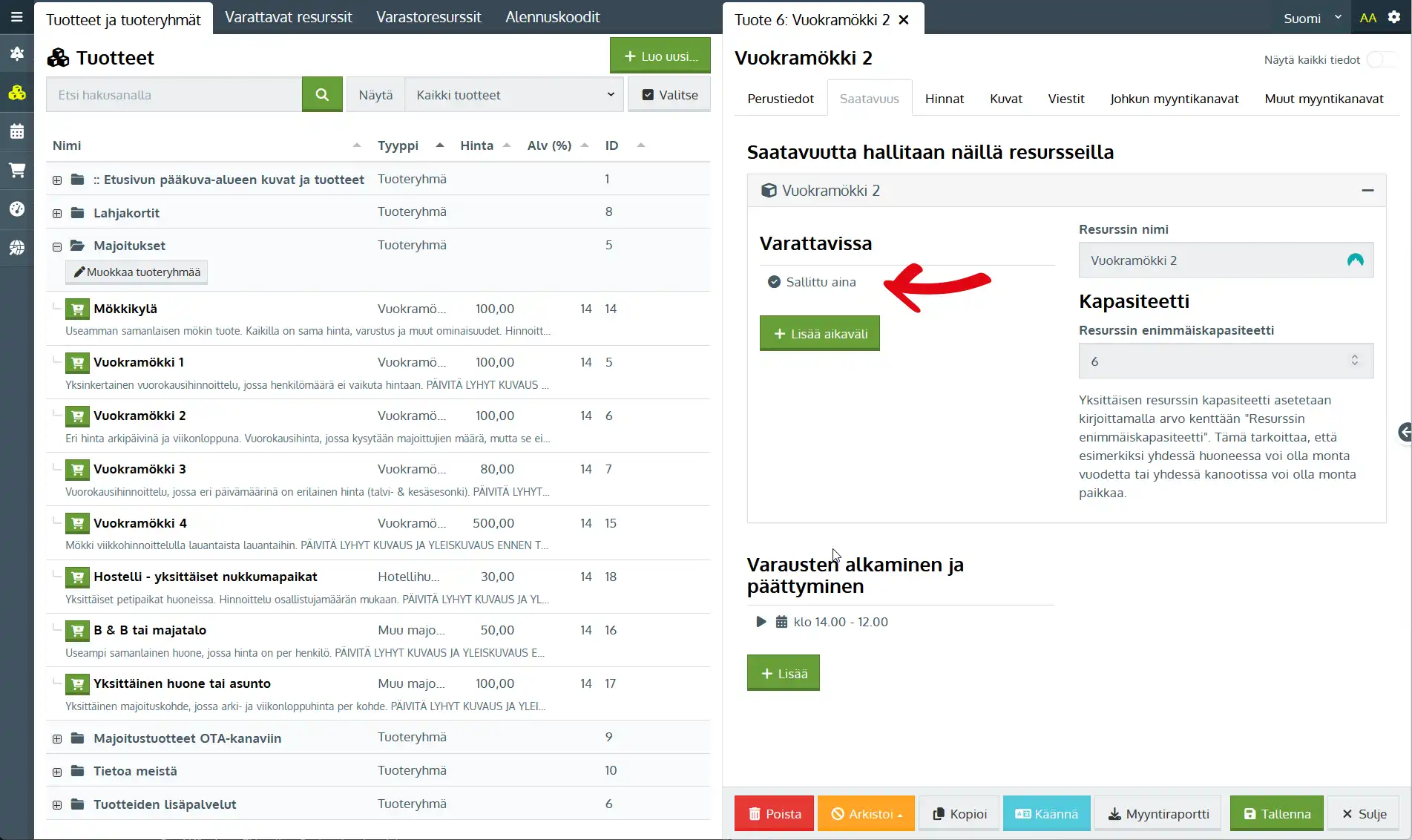Image resolution: width=1412 pixels, height=840 pixels.
Task: Click cart icon next to Mökkikylä
Action: click(x=77, y=309)
